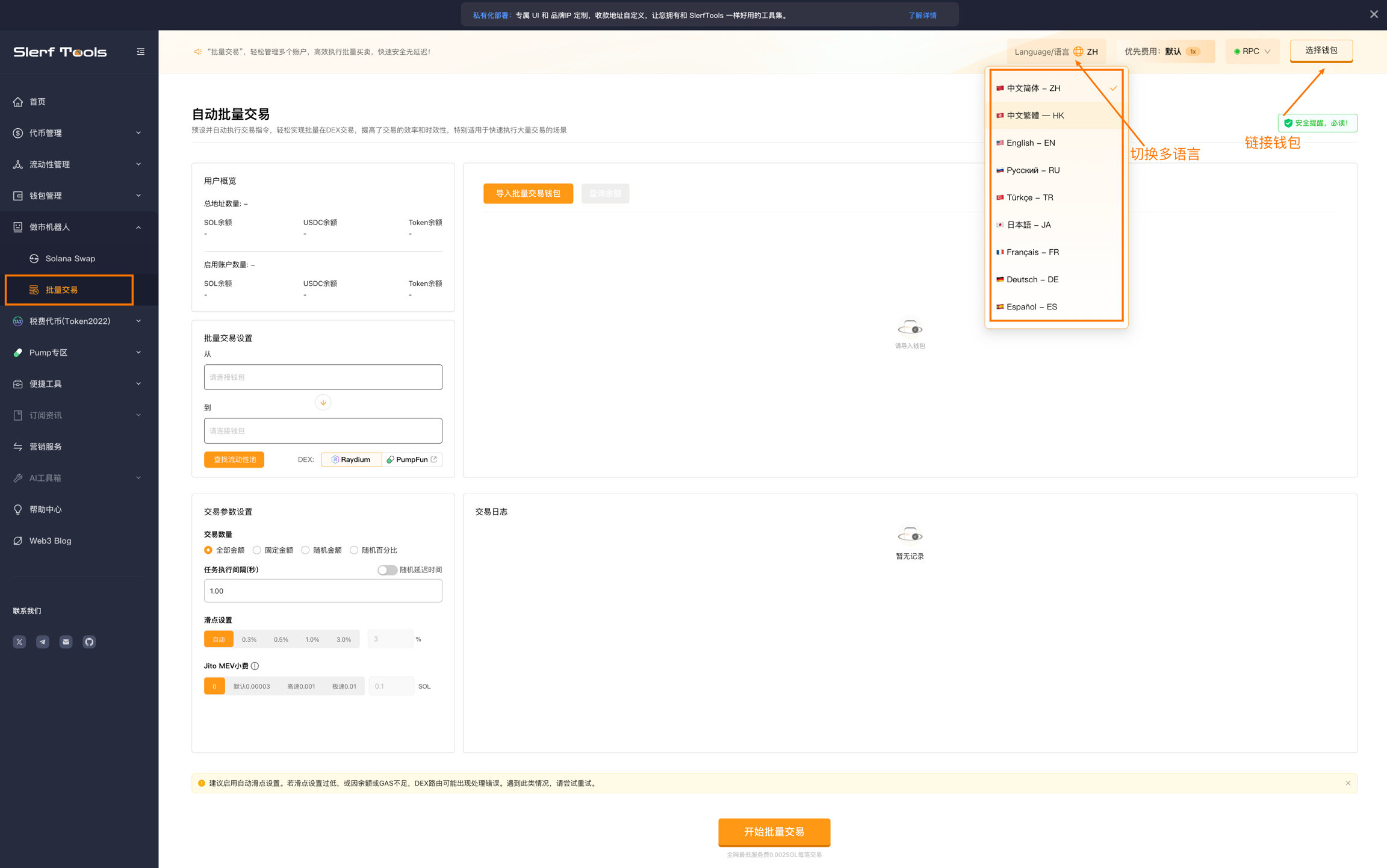
Task: Dismiss the yellow slippage warning notice
Action: [1348, 783]
